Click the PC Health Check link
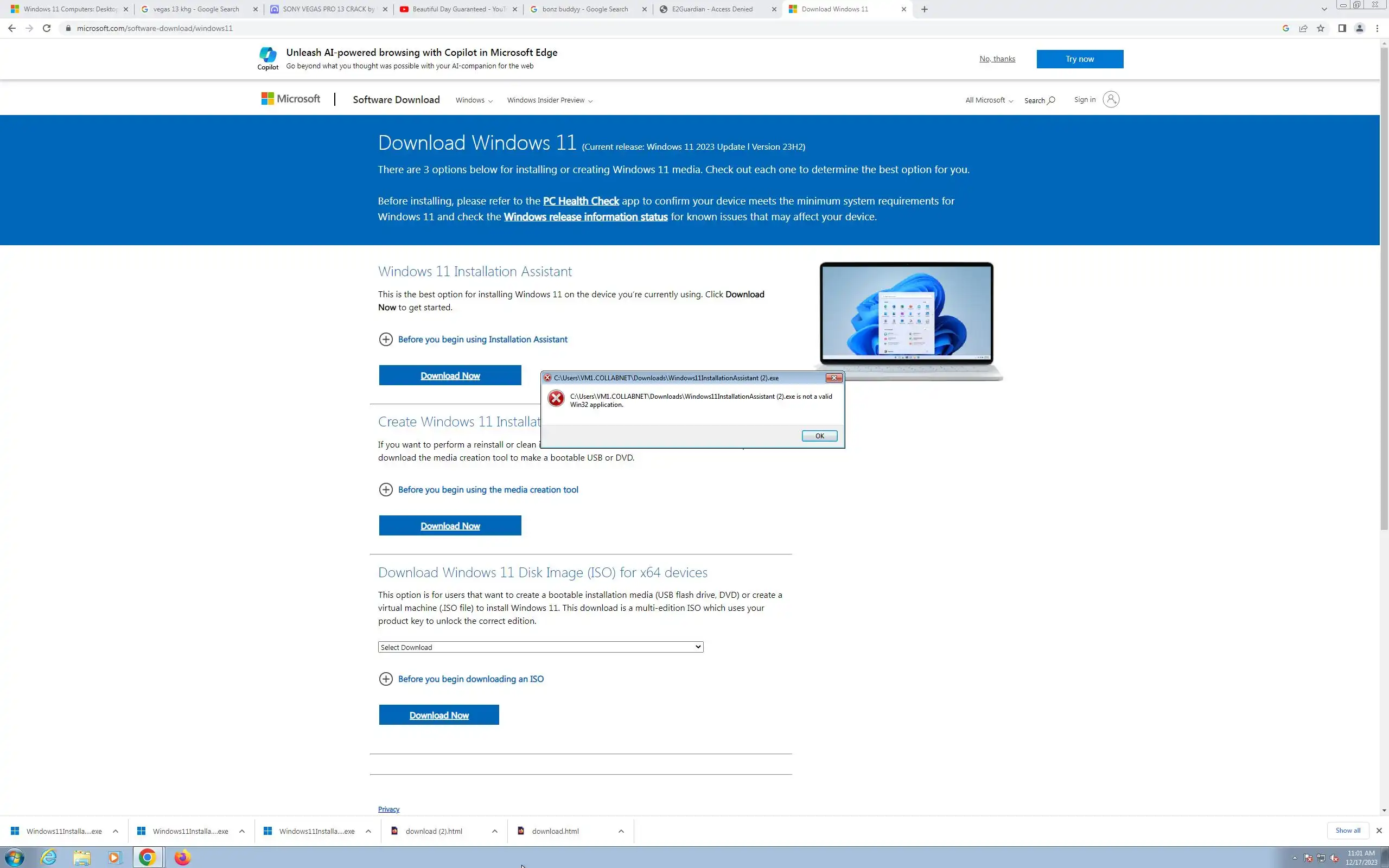This screenshot has width=1389, height=868. click(580, 201)
